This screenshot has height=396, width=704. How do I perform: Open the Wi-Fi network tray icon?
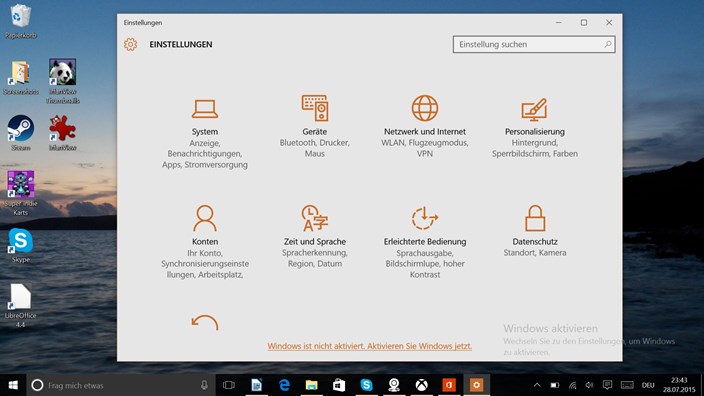point(572,385)
